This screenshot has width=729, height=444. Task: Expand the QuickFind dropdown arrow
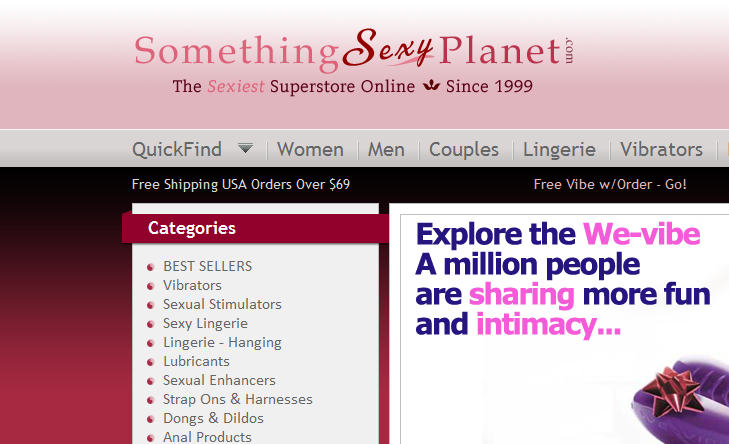point(245,149)
